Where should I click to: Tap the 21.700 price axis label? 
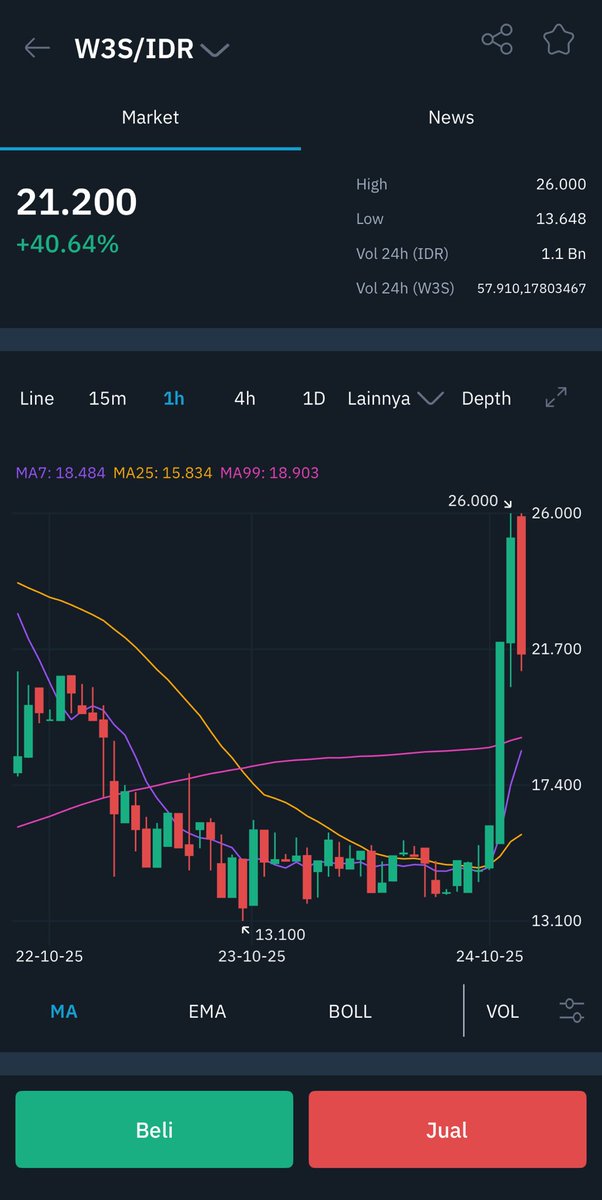557,648
